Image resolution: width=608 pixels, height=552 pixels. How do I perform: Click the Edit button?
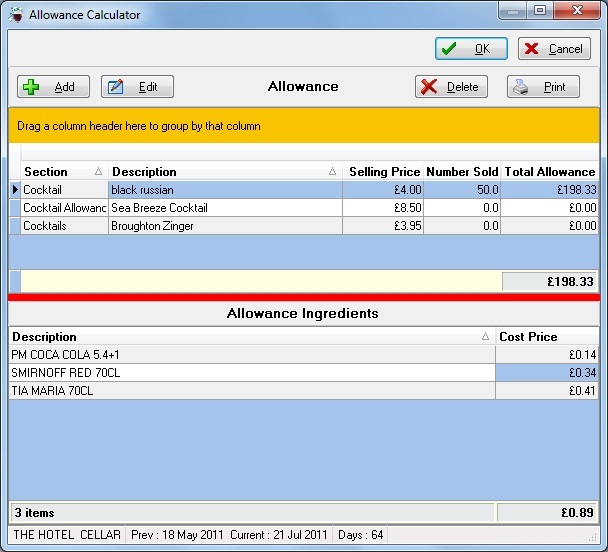[137, 86]
